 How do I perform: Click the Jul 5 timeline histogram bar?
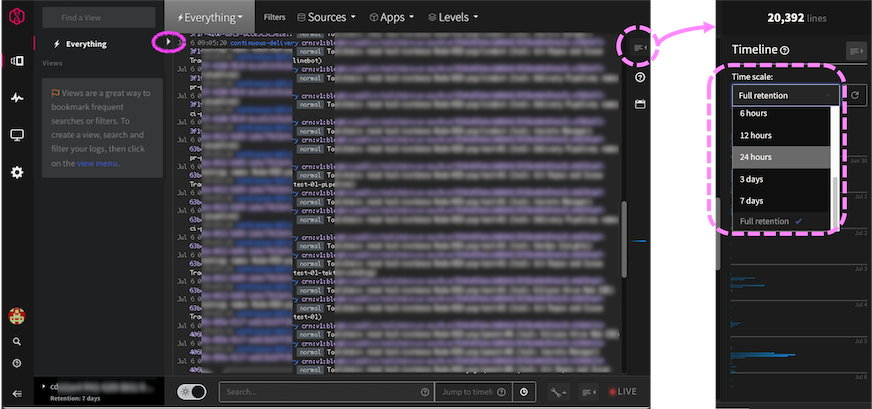point(763,354)
